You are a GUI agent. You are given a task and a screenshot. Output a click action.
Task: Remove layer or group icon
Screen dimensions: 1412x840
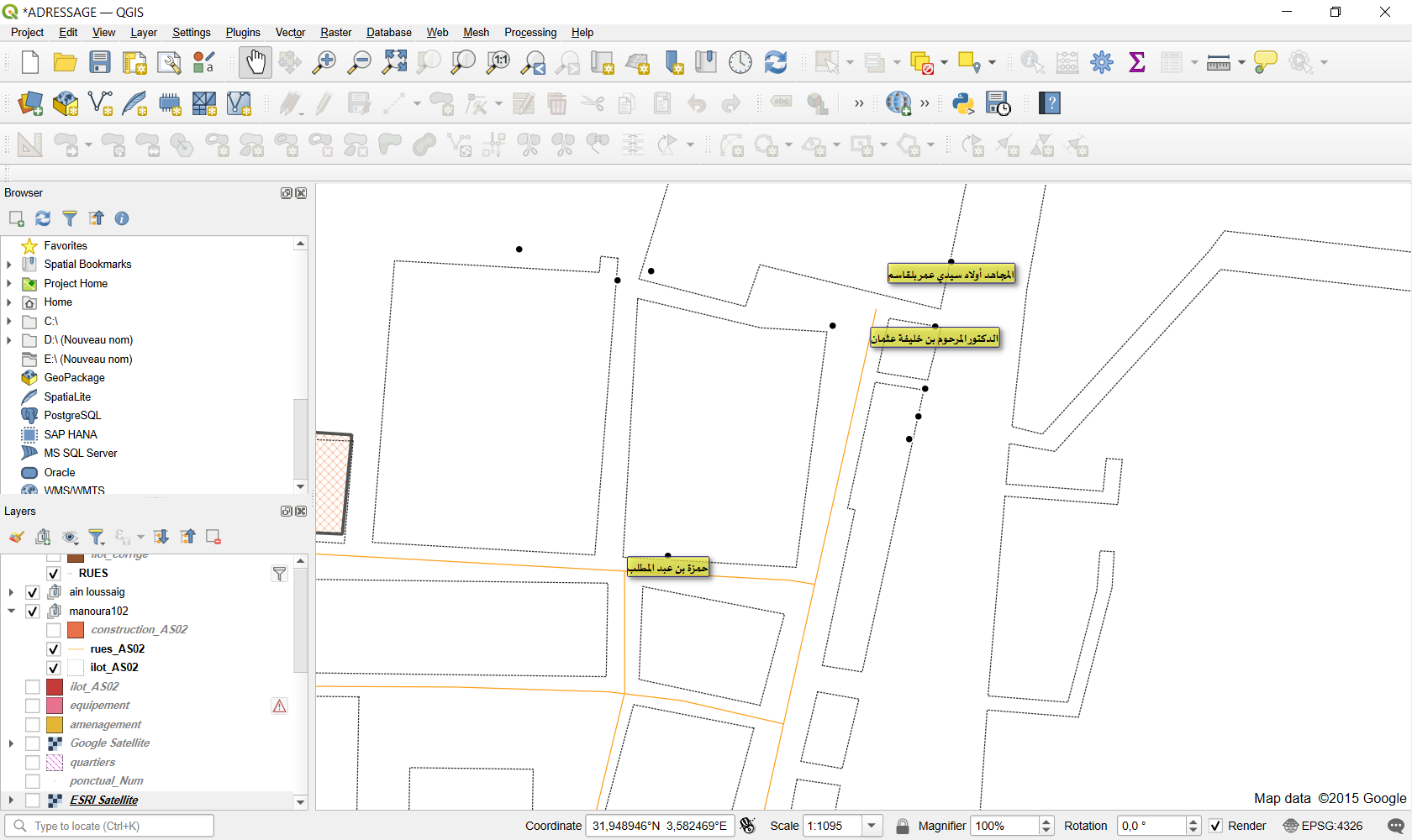click(x=213, y=537)
